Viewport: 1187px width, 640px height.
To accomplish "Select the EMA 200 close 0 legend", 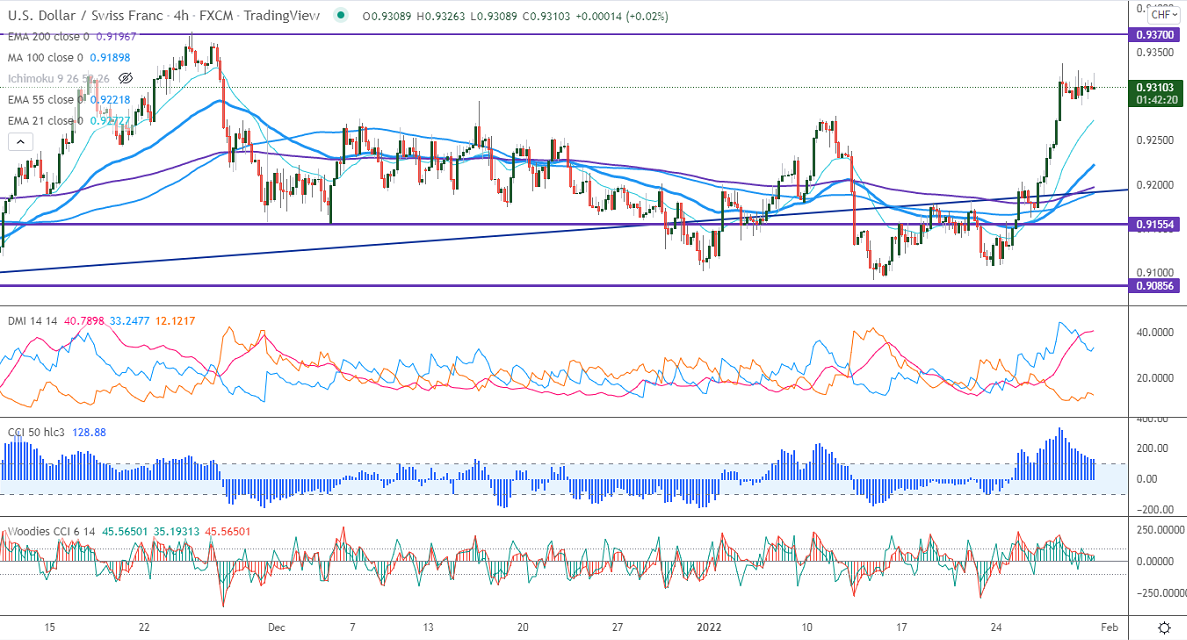I will 48,36.
